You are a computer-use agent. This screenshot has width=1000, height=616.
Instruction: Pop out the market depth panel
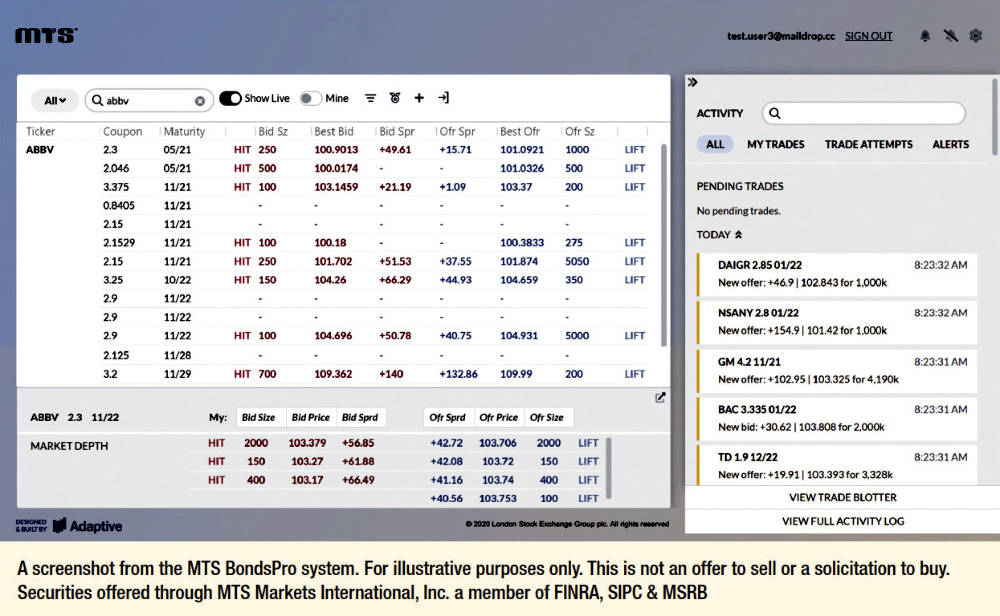tap(660, 397)
